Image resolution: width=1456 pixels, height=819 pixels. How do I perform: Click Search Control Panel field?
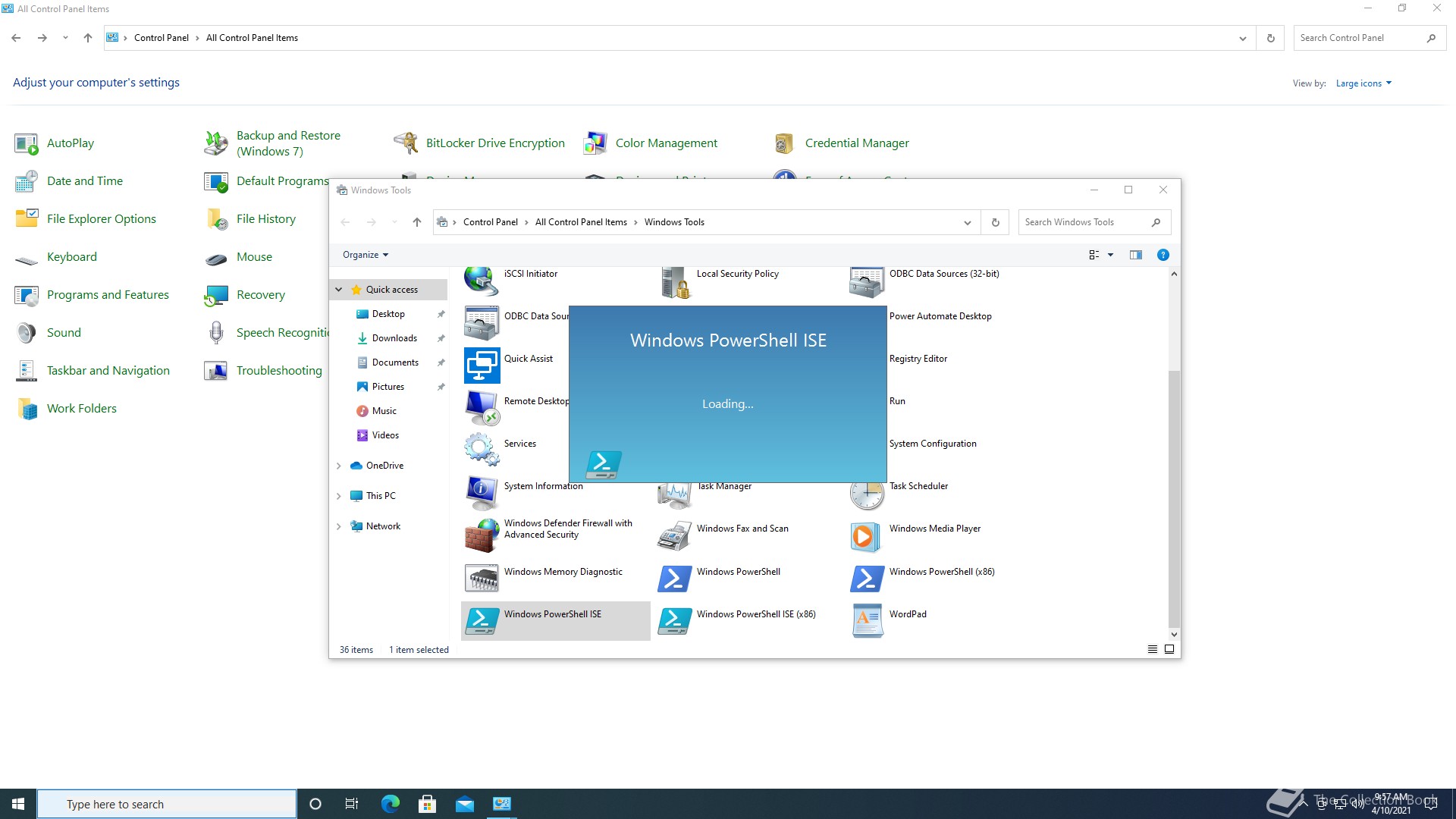pos(1369,38)
